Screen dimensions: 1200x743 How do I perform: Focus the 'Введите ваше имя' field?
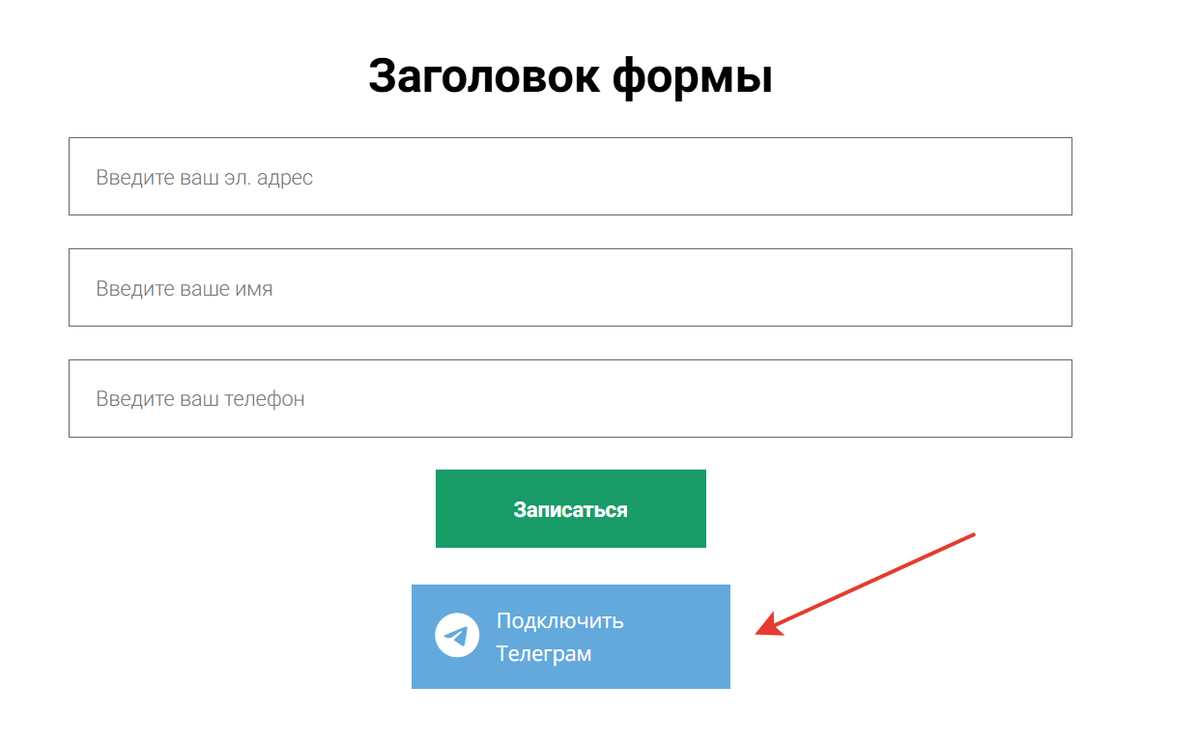pyautogui.click(x=570, y=287)
